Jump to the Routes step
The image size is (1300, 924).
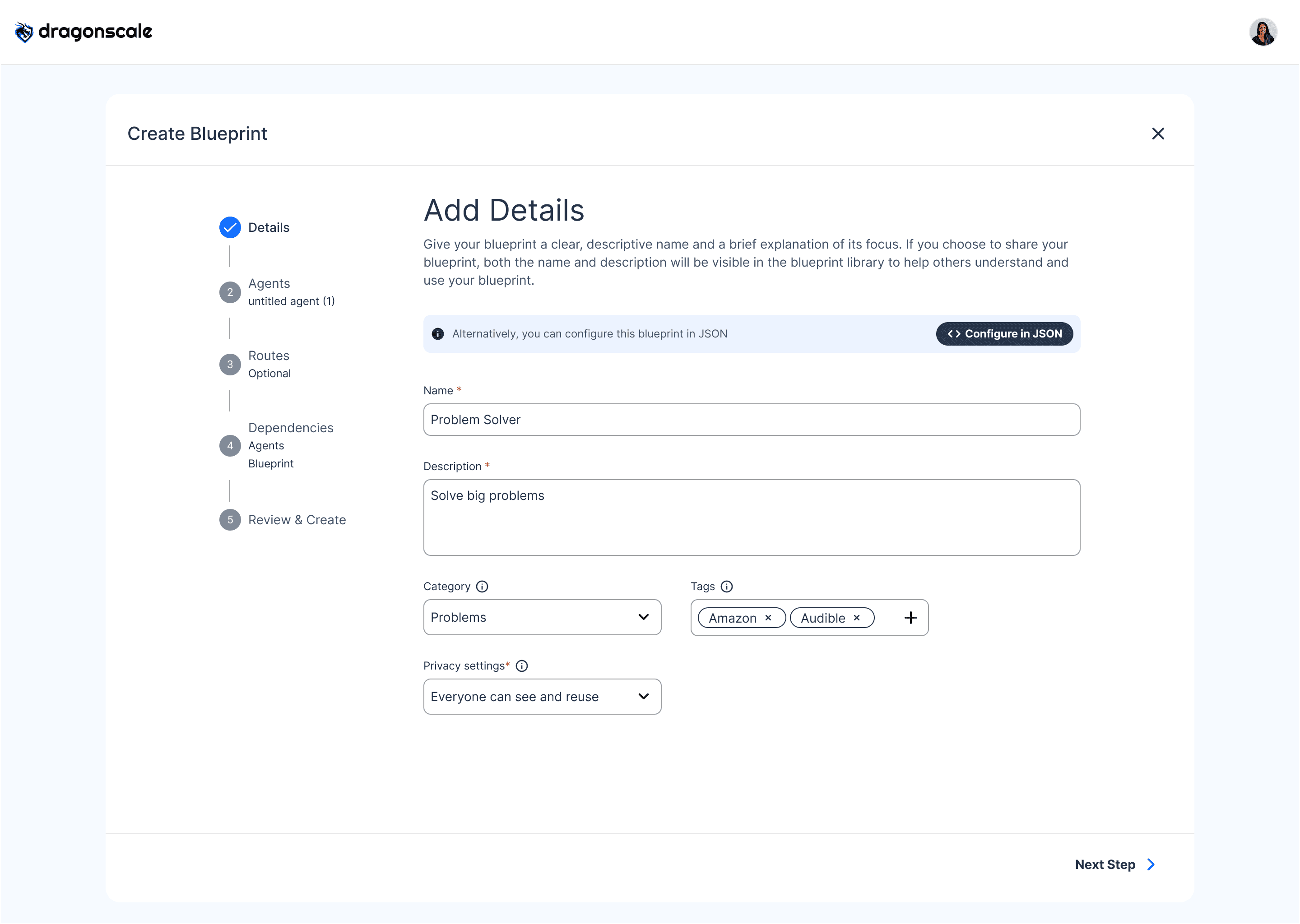[269, 356]
